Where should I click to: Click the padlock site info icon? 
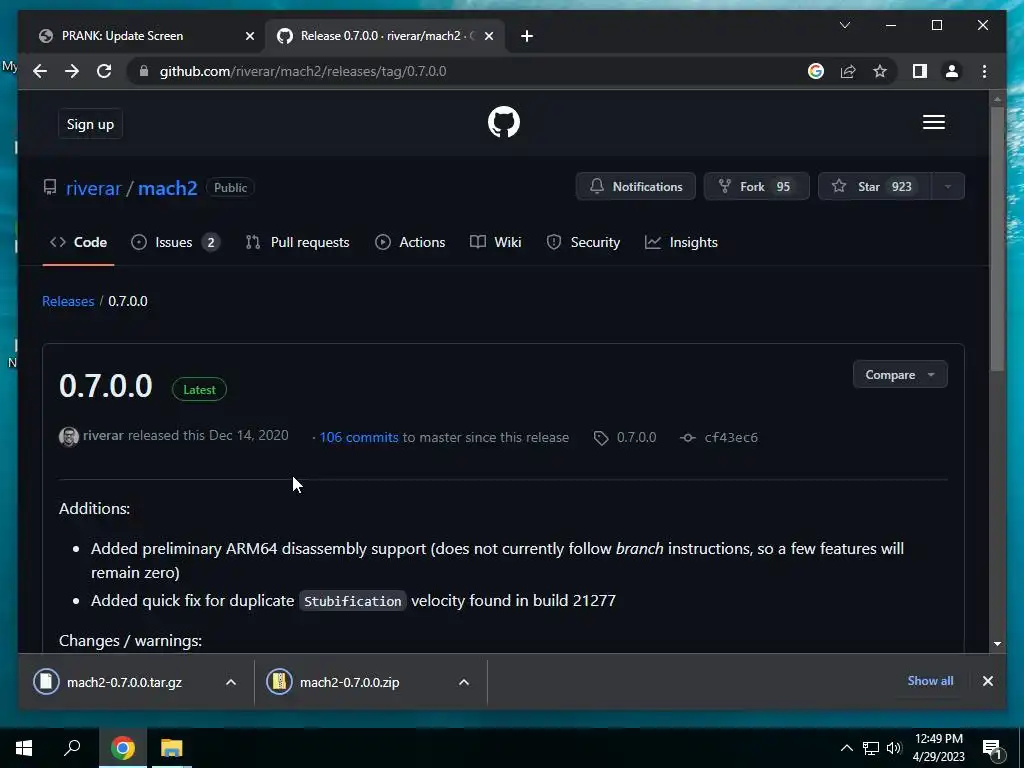[x=144, y=71]
